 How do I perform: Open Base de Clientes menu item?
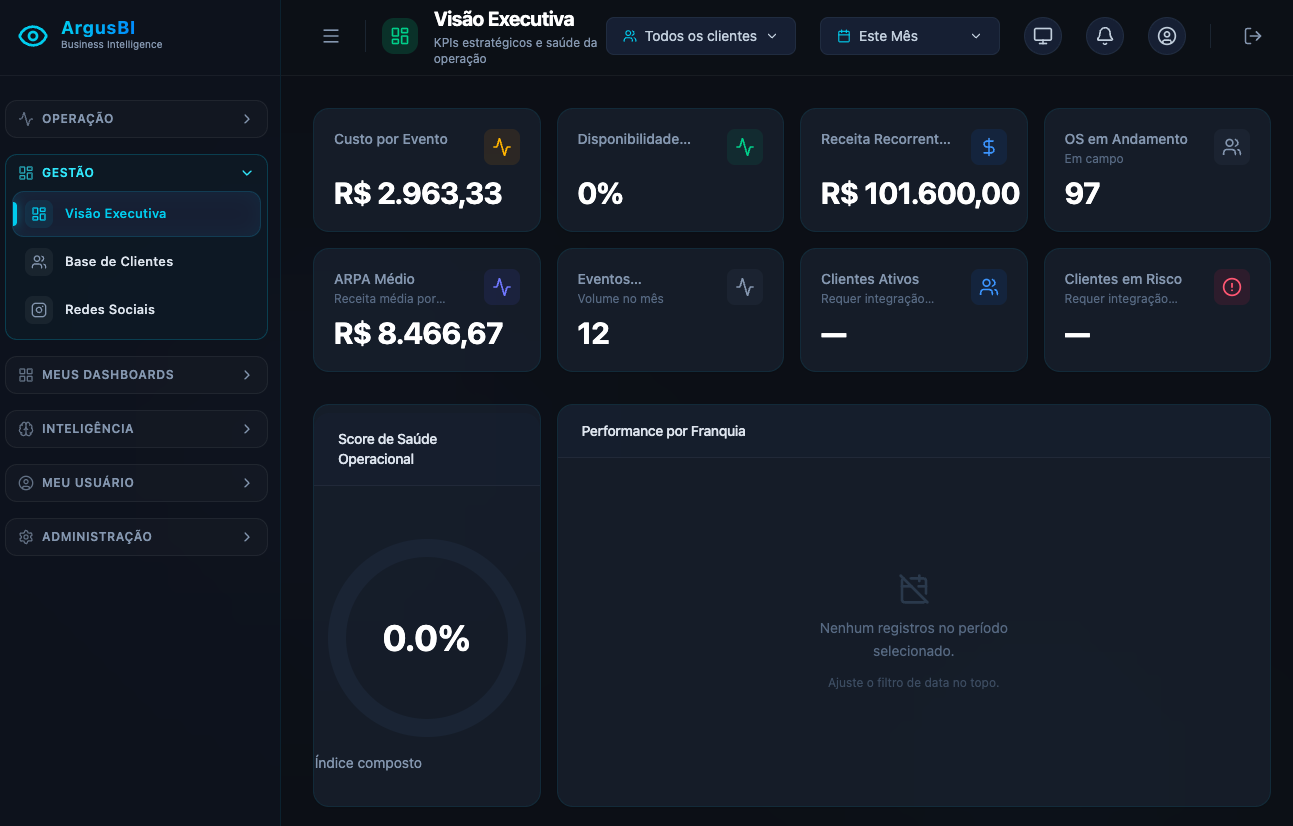click(137, 262)
